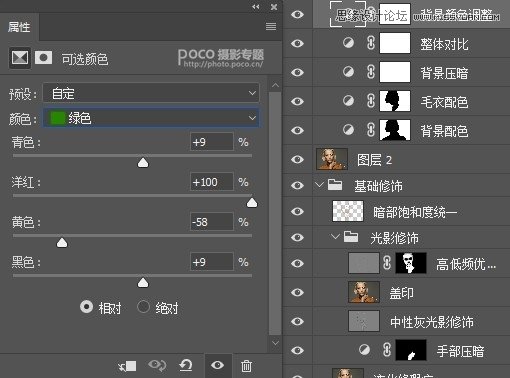Hide the 高低频优 layer
Screen dimensions: 510x378
coord(297,263)
